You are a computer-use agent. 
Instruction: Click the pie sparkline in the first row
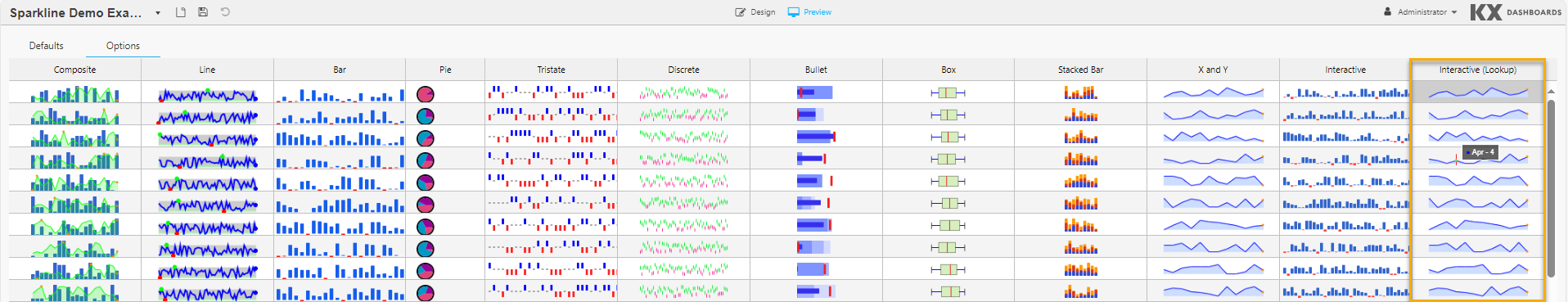tap(426, 94)
